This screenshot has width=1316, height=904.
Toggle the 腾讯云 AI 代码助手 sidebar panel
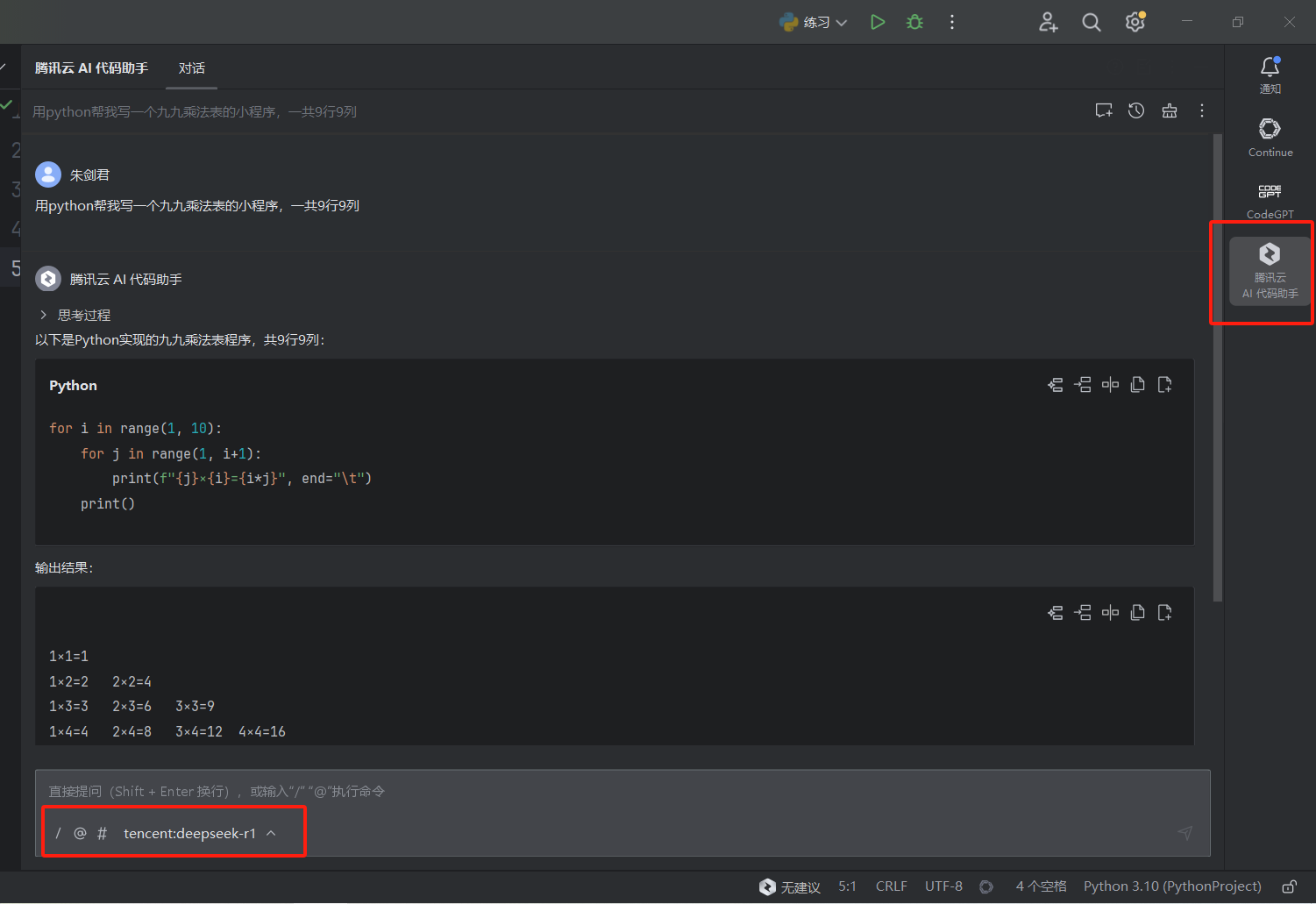click(x=1270, y=271)
